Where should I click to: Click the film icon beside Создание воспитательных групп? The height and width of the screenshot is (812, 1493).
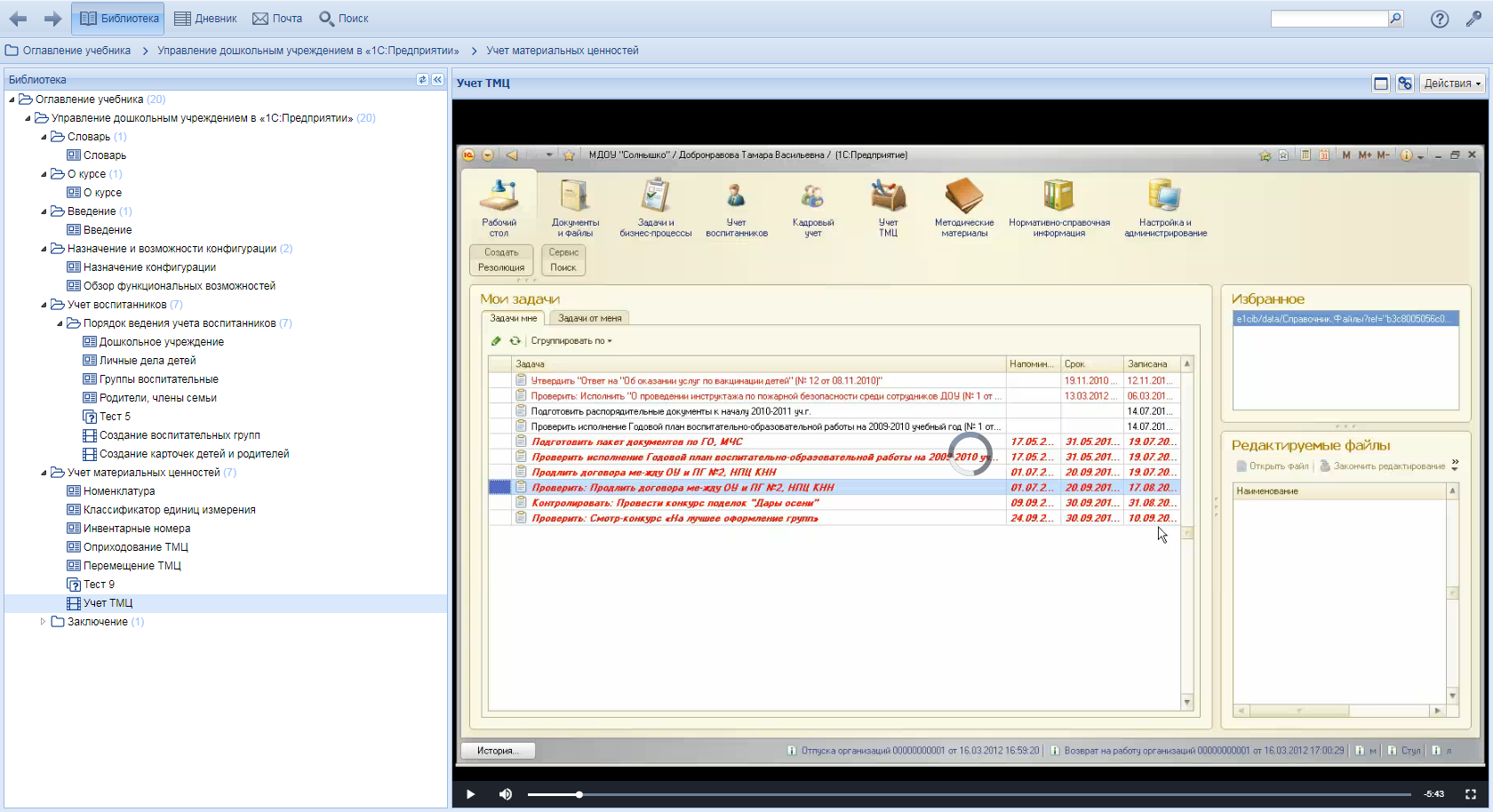(x=90, y=435)
